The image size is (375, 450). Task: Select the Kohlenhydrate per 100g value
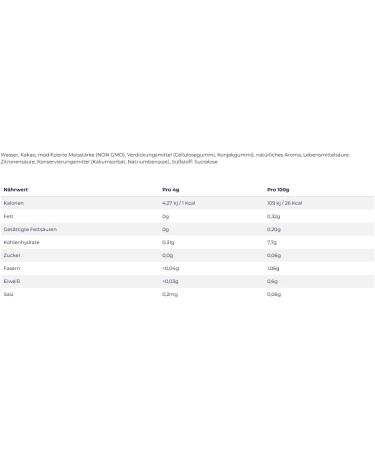(x=272, y=242)
